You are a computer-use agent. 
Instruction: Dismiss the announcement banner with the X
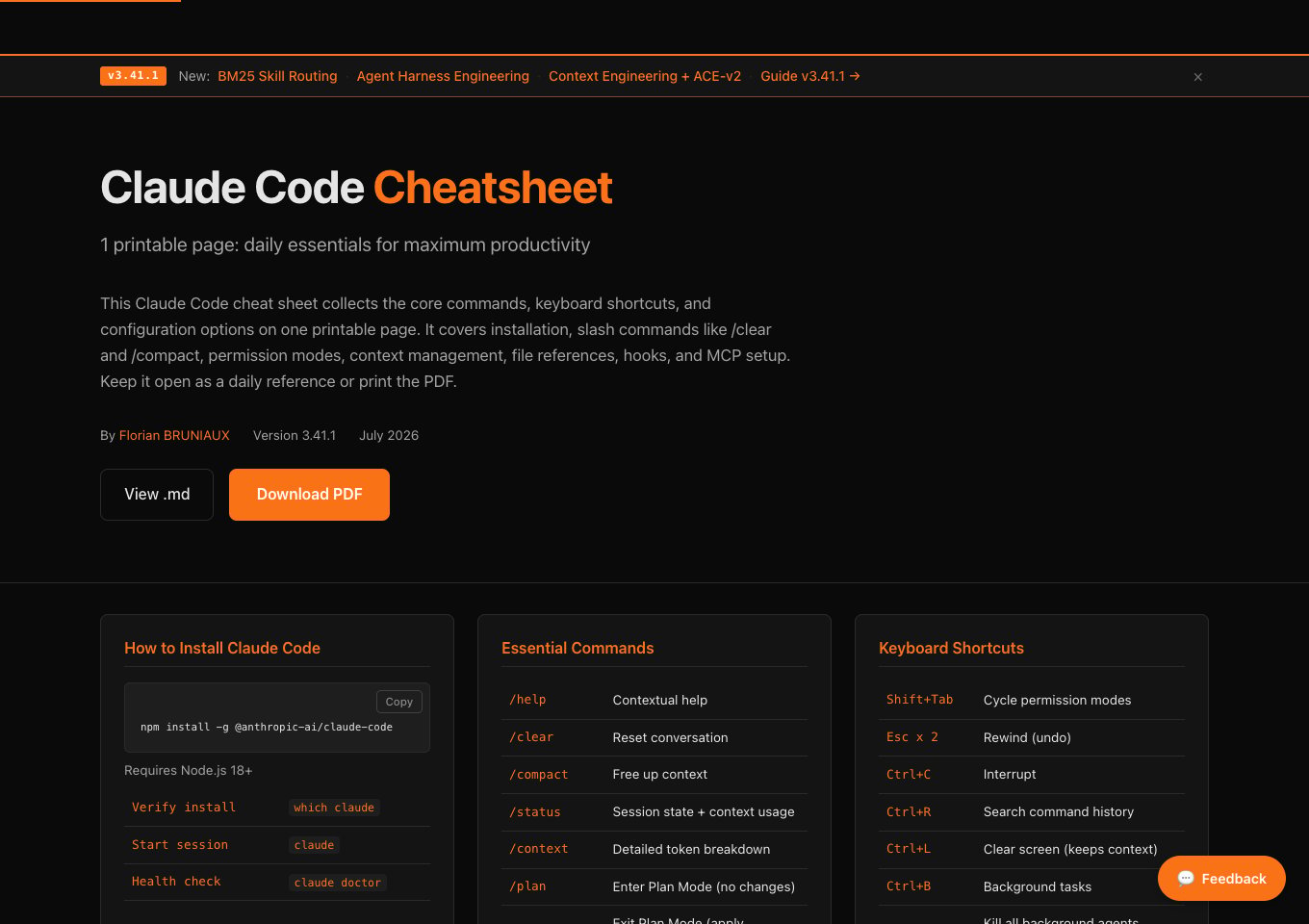(x=1198, y=77)
